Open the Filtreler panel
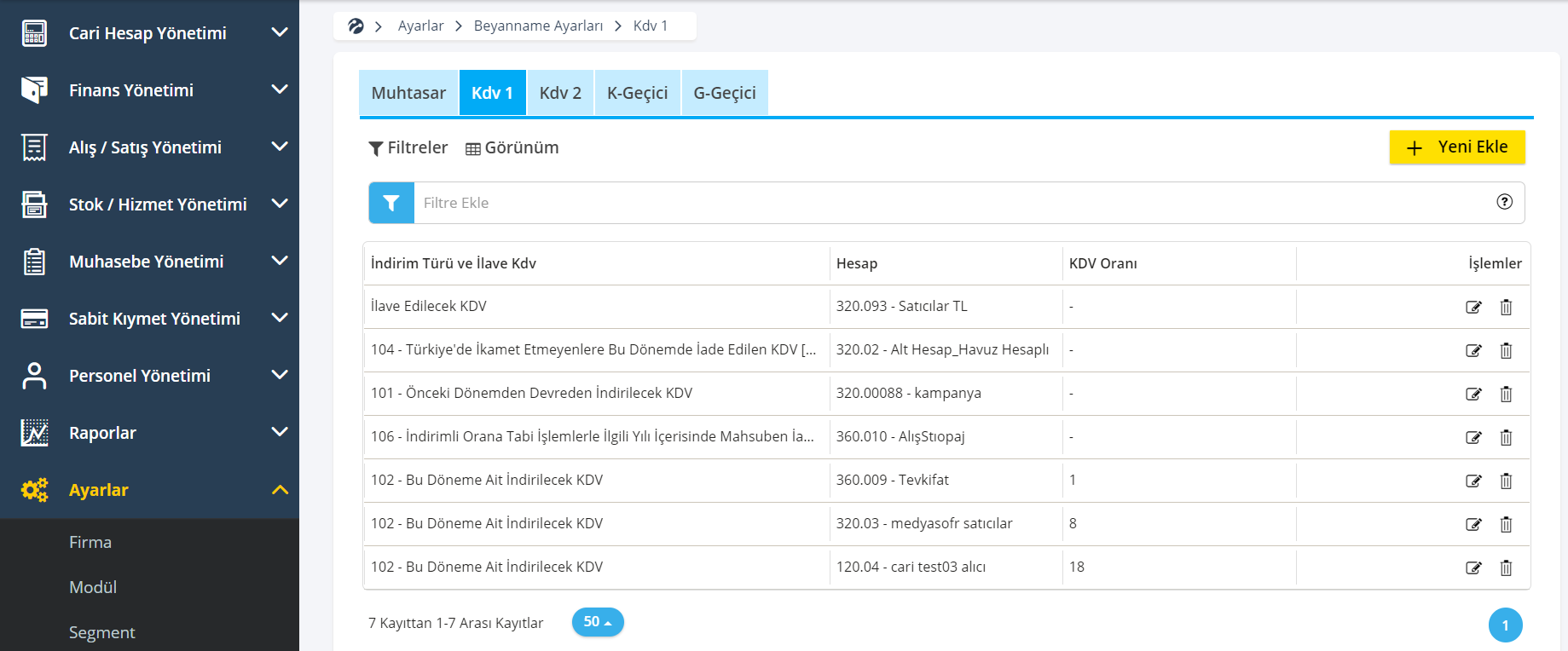This screenshot has height=651, width=1568. [x=408, y=148]
